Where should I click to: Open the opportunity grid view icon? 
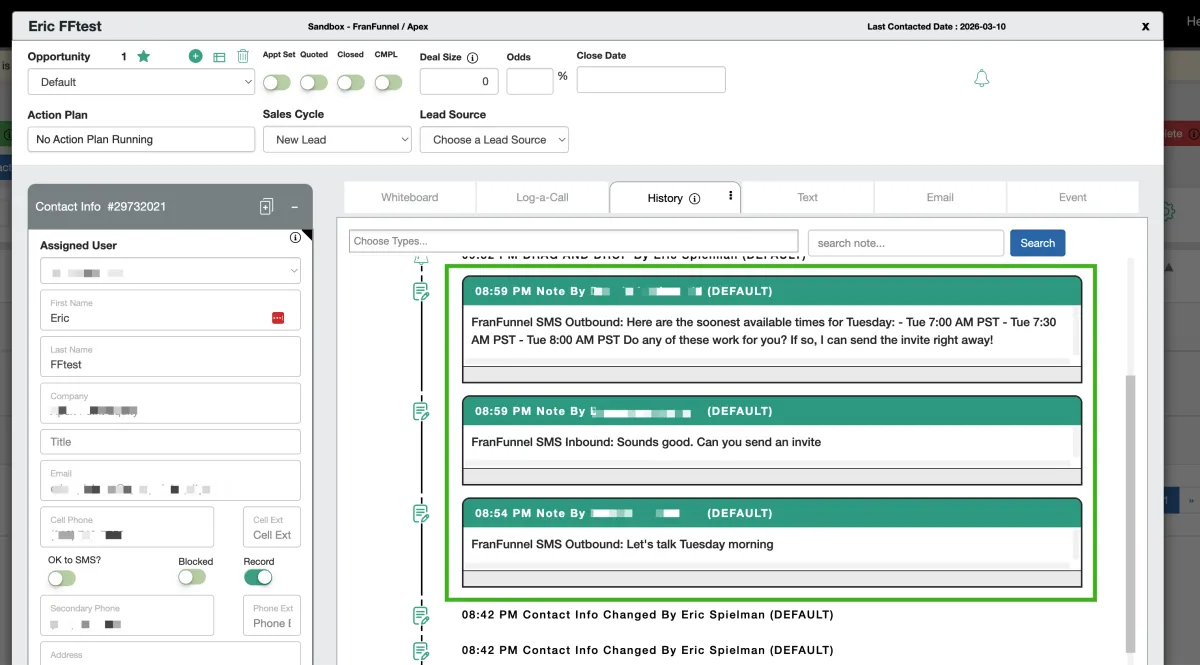pos(219,56)
